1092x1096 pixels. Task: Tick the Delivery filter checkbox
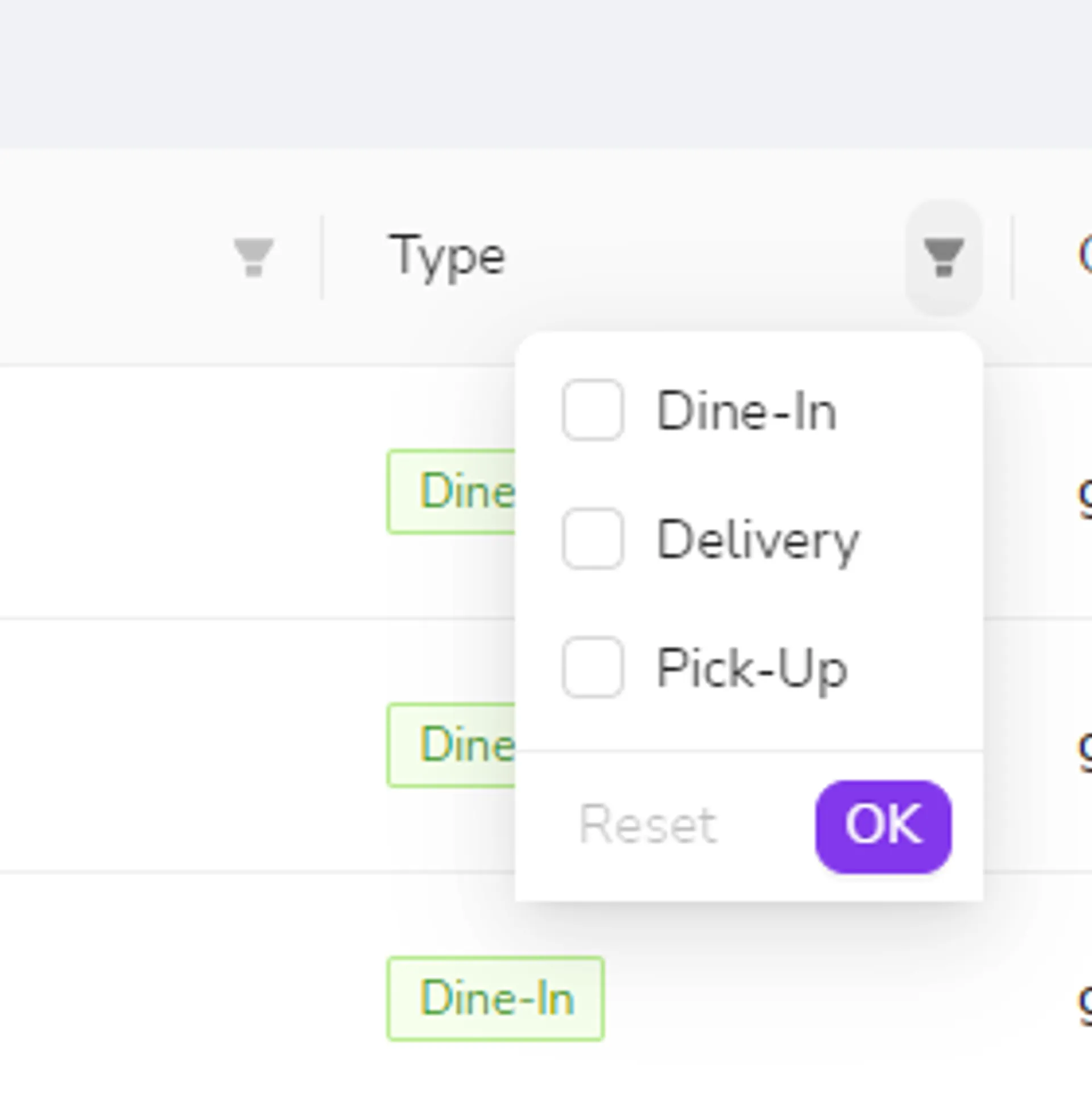pos(593,539)
